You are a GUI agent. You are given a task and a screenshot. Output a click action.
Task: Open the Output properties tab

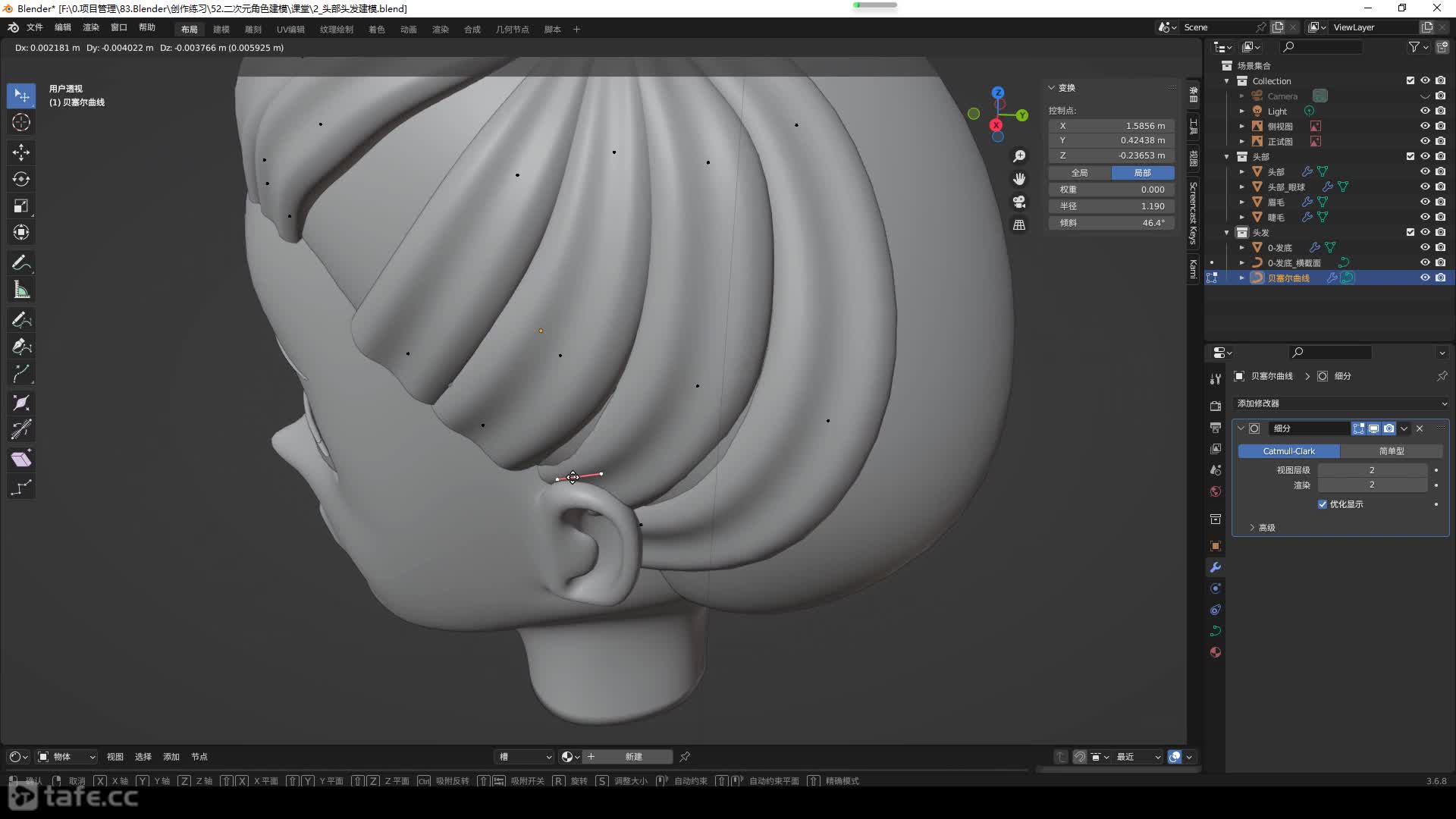(1216, 428)
